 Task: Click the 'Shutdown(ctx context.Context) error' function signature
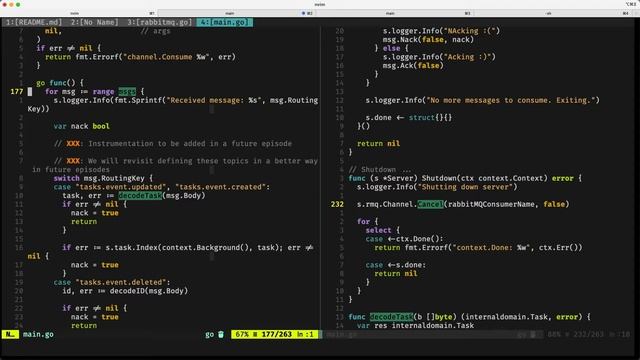498,178
